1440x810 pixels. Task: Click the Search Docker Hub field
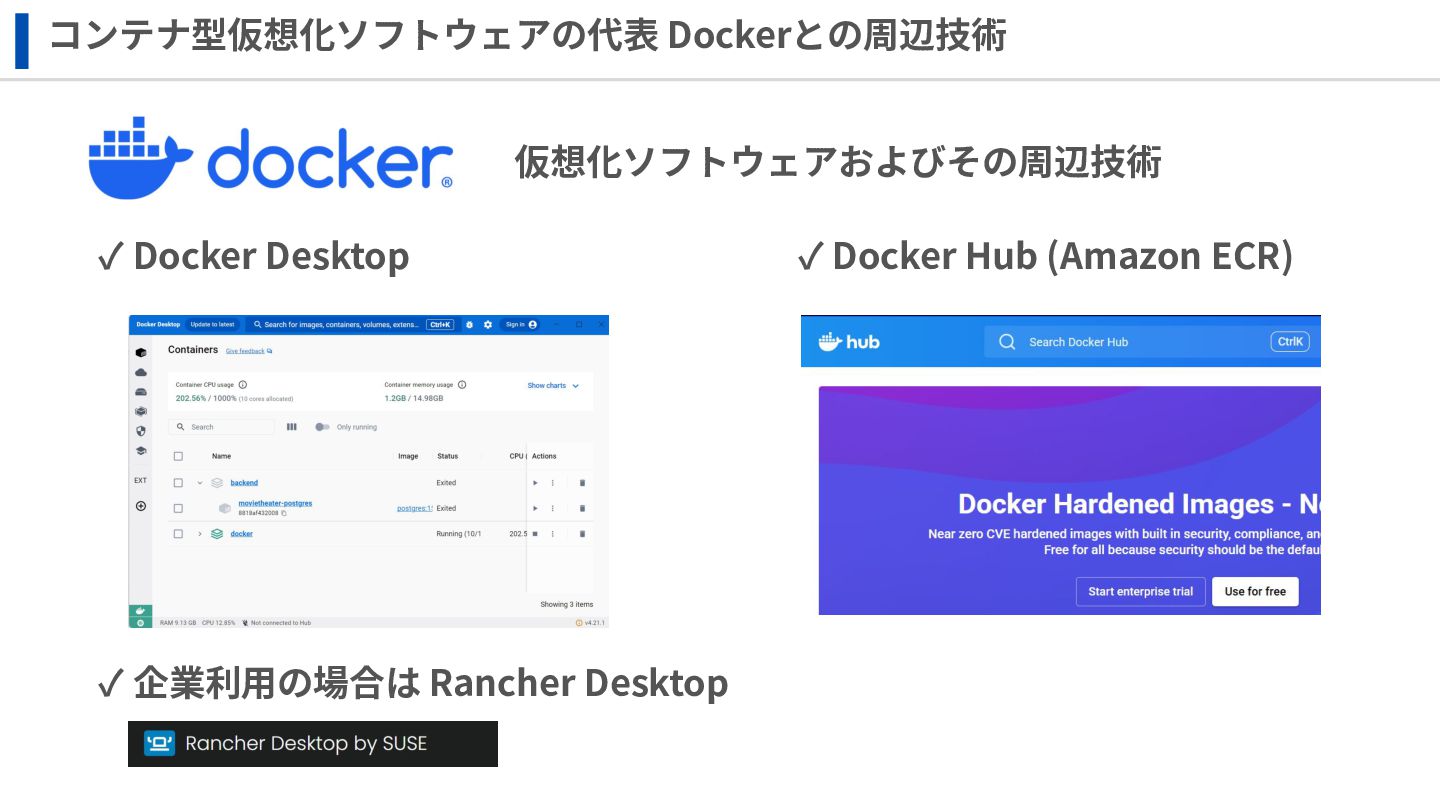tap(1152, 342)
